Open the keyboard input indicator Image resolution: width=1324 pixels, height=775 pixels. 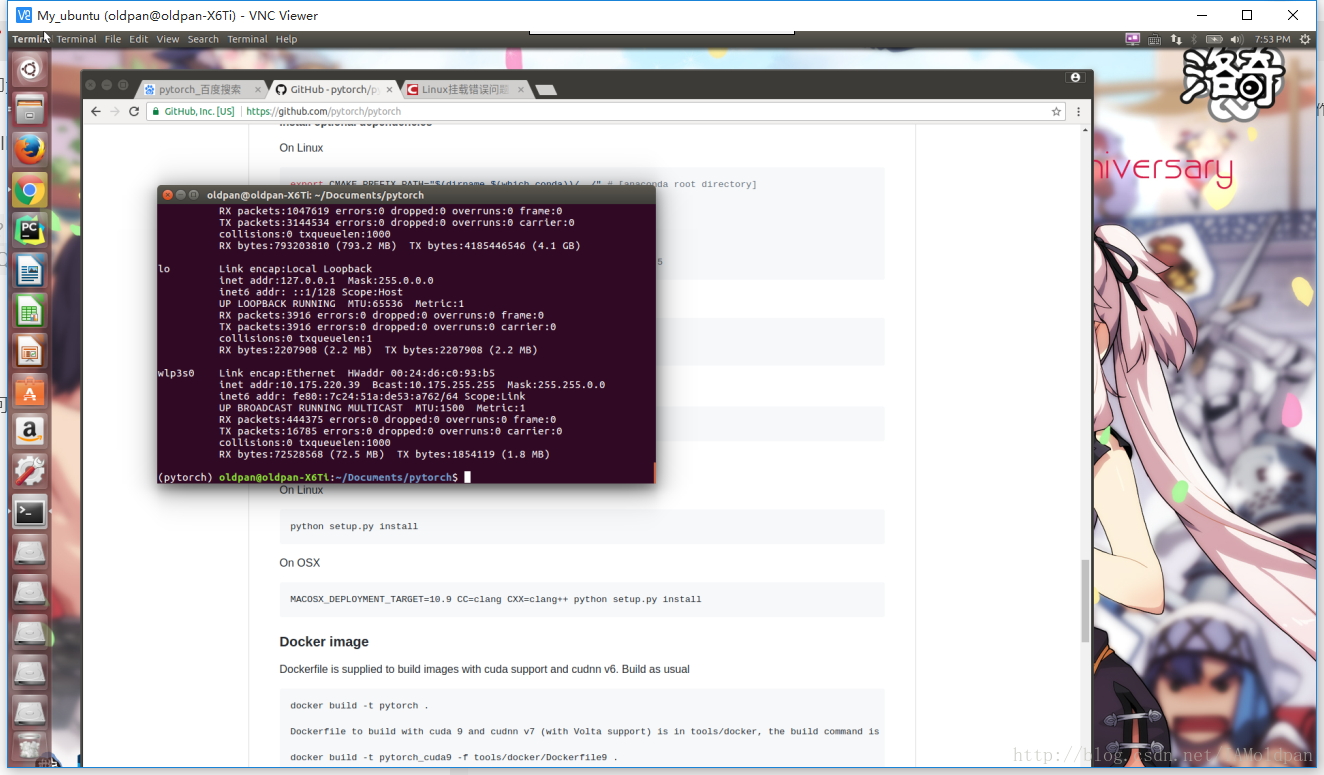(x=1154, y=39)
